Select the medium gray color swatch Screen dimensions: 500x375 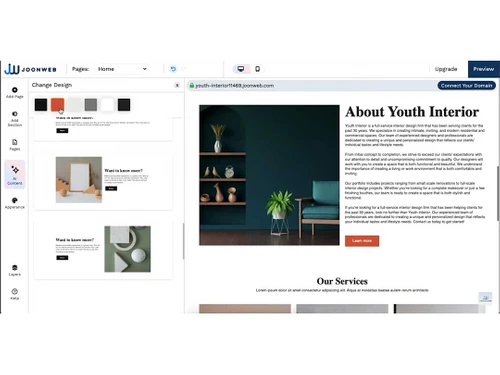point(91,105)
